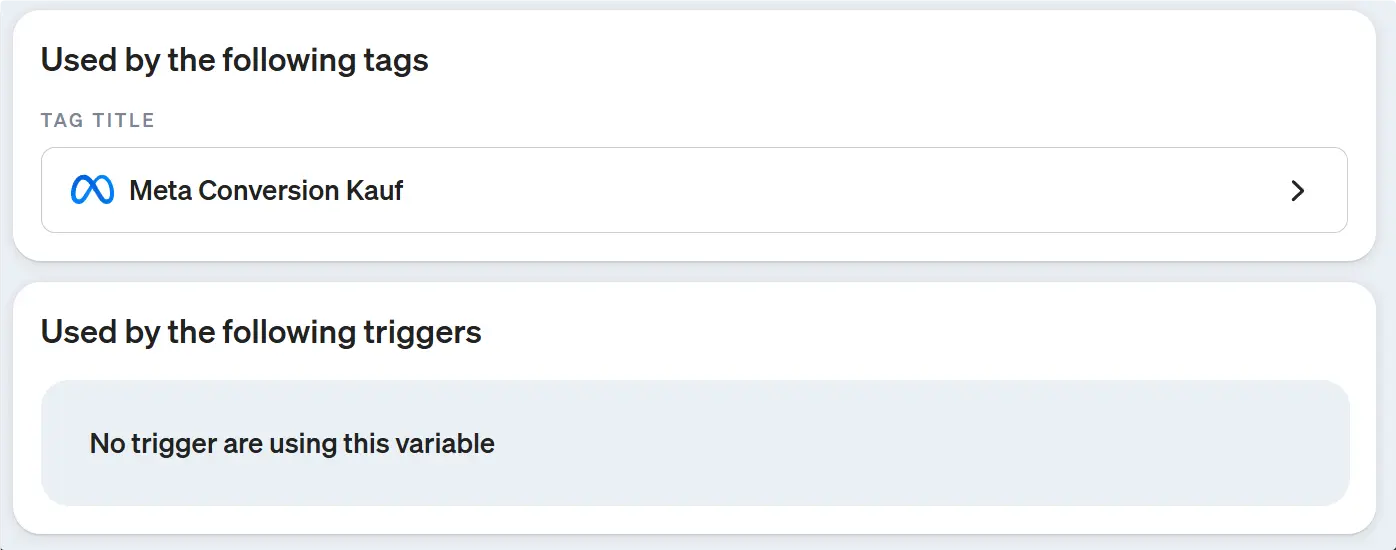Click the word 'Kauf' in the tag title
This screenshot has width=1396, height=550.
pos(375,190)
